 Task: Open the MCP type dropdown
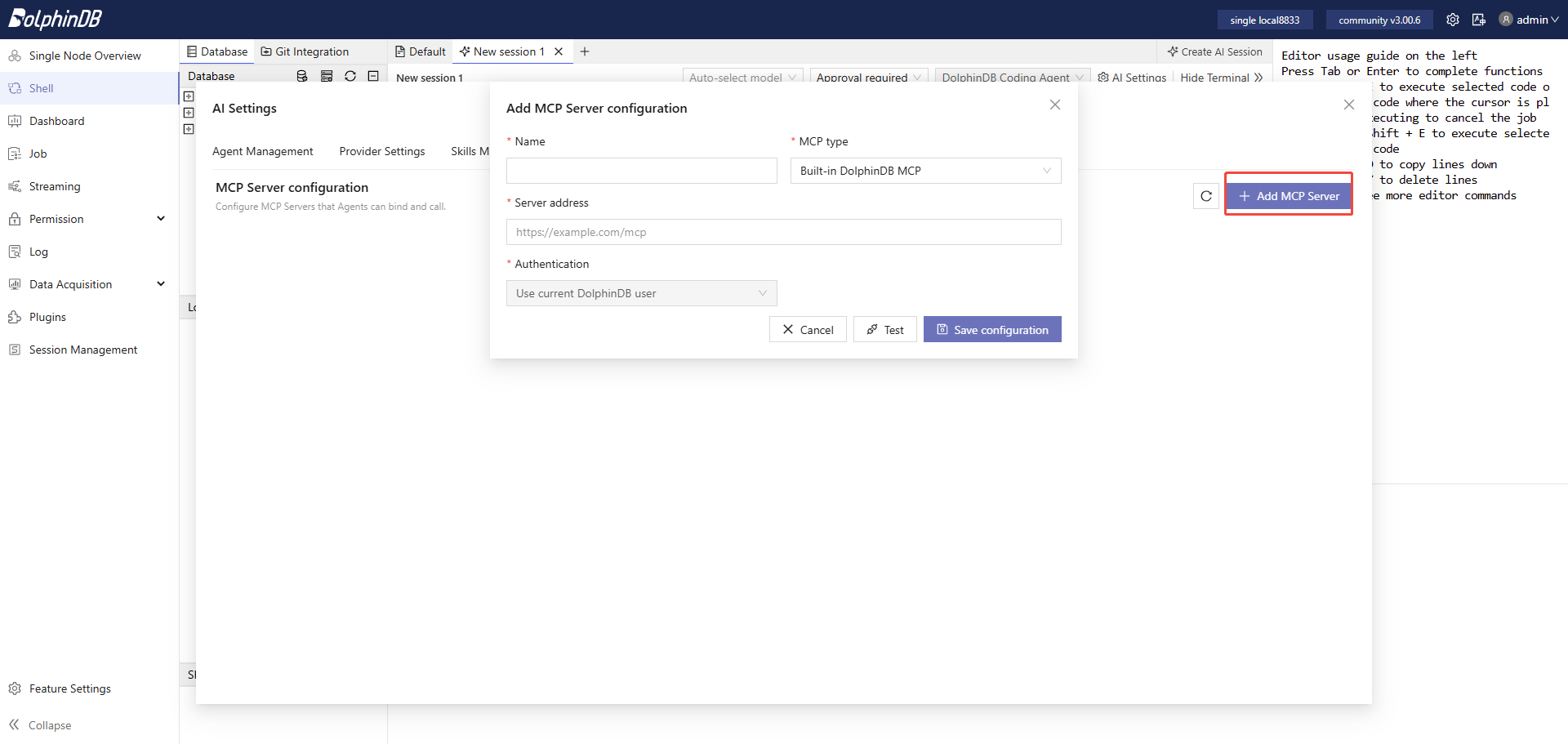click(x=926, y=171)
